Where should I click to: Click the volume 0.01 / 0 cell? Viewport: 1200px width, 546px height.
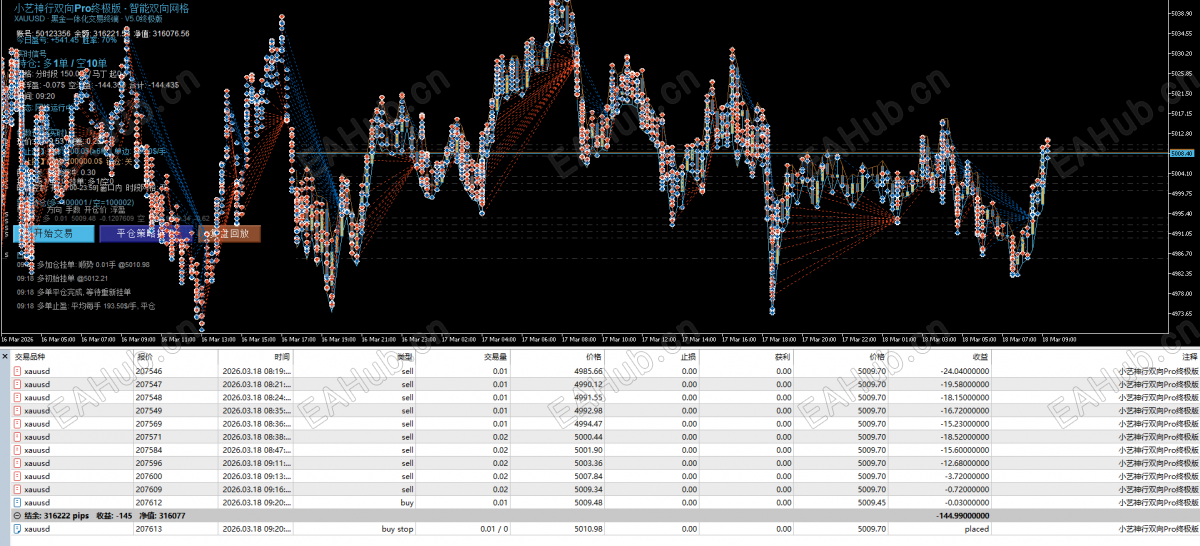(x=494, y=528)
